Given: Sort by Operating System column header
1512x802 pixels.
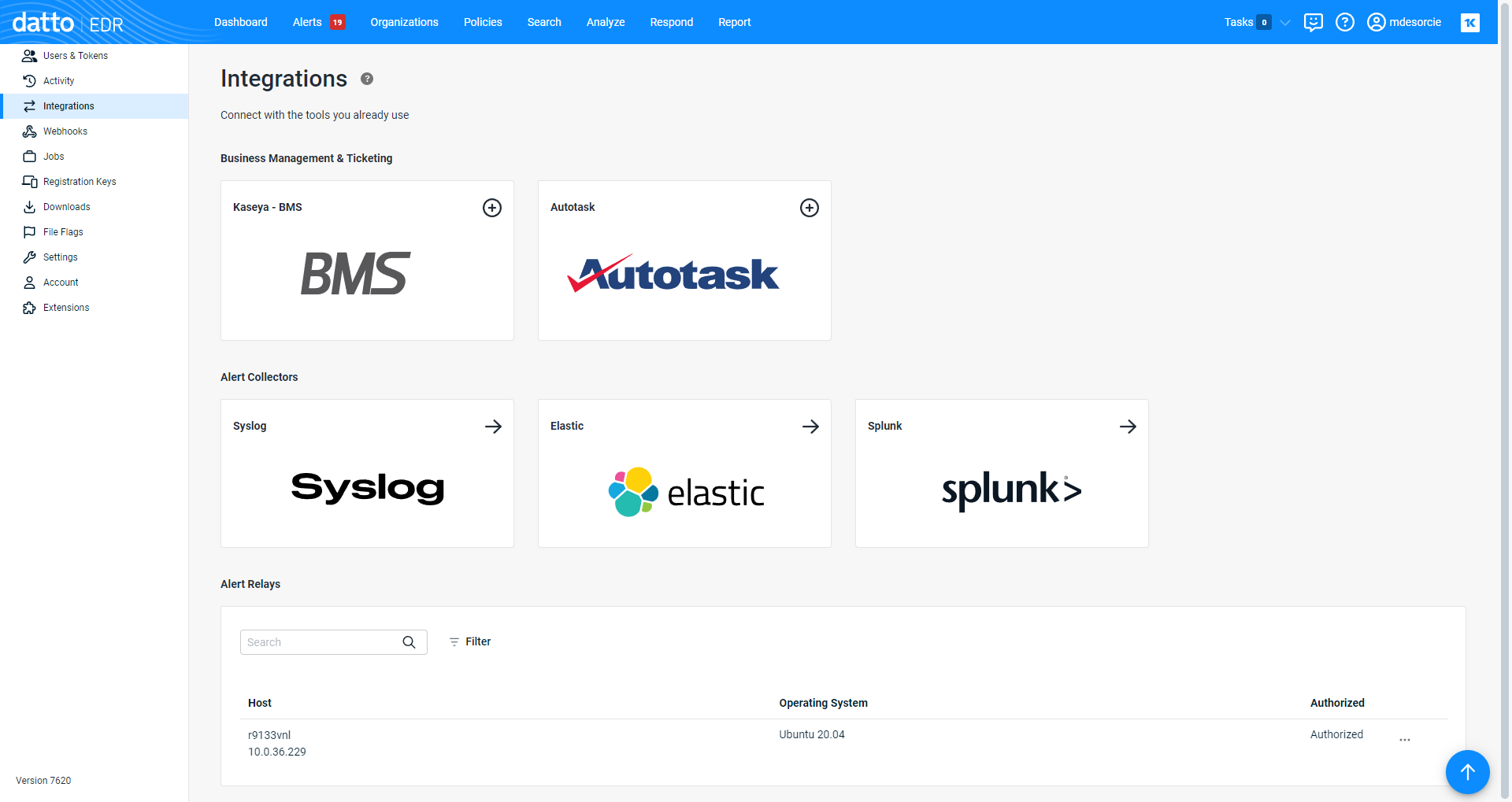Looking at the screenshot, I should tap(824, 703).
